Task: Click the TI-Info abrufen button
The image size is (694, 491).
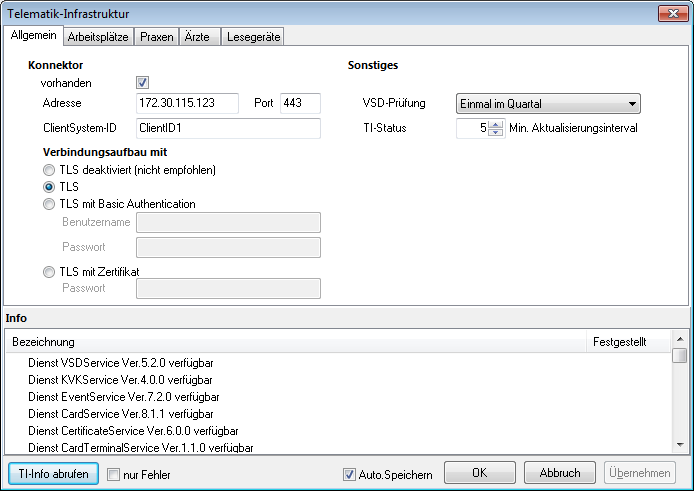Action: click(x=54, y=473)
